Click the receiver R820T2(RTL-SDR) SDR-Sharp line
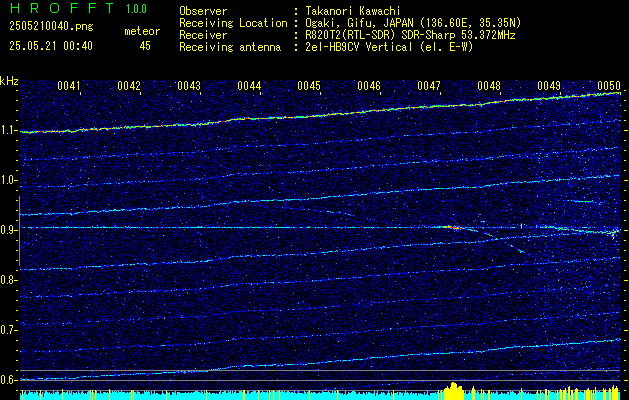Image resolution: width=629 pixels, height=400 pixels. click(410, 35)
